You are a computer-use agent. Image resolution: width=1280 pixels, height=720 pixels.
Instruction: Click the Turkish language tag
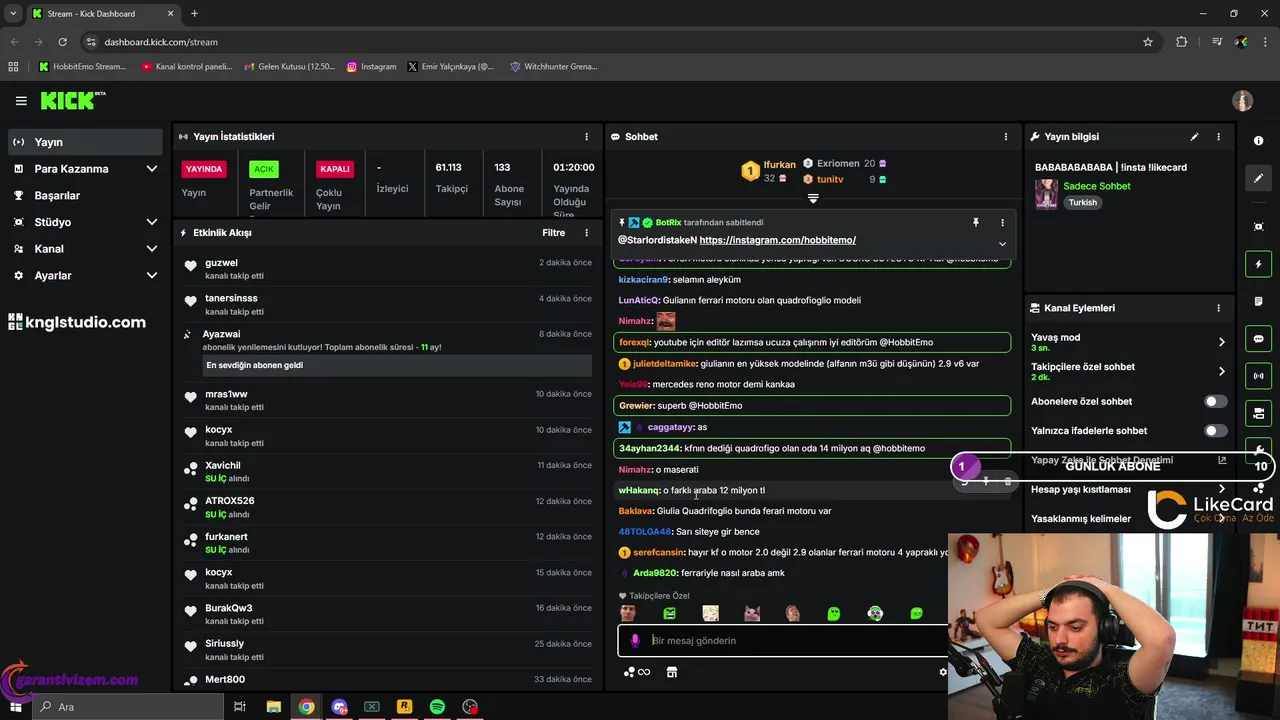1082,202
